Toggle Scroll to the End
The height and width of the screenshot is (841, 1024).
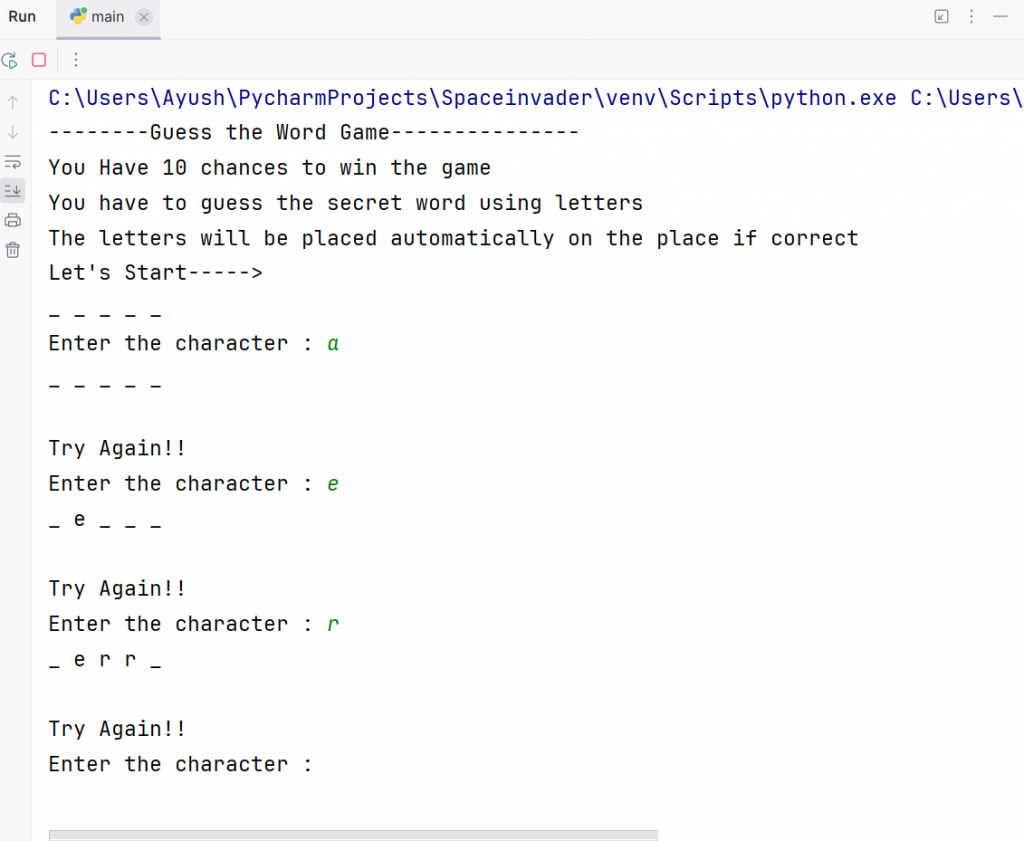(12, 191)
